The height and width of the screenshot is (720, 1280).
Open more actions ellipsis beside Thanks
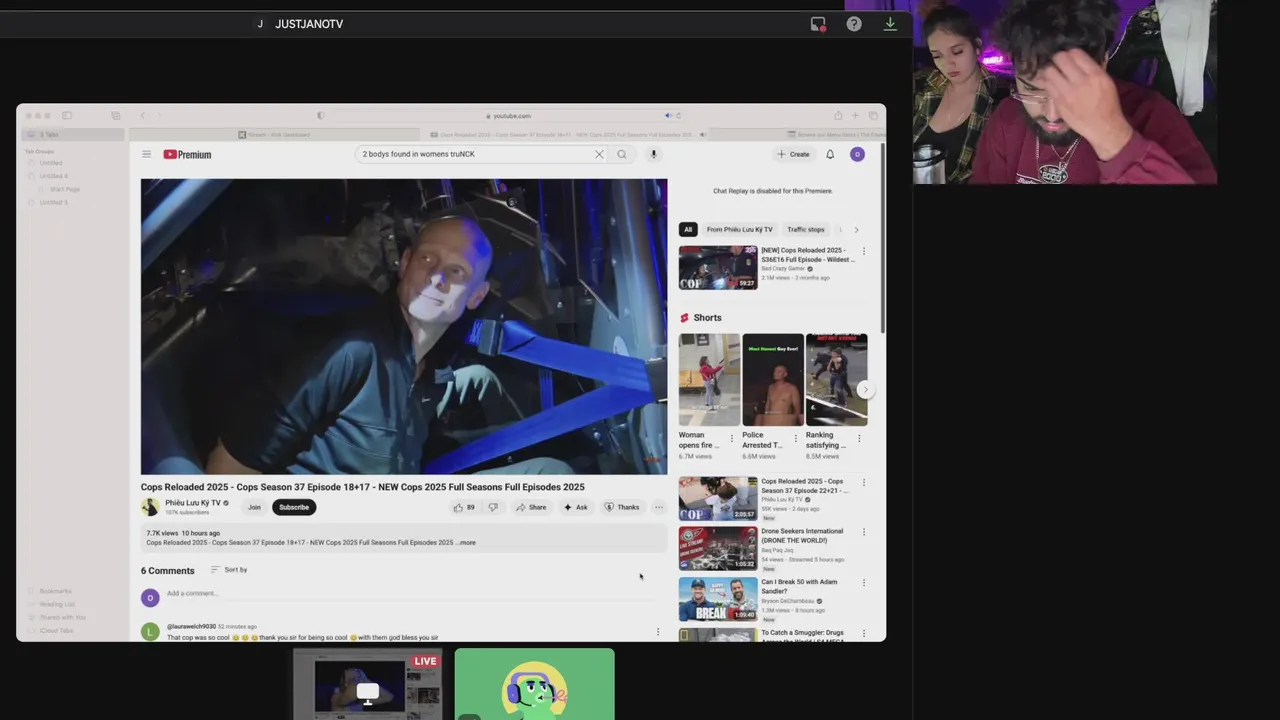point(658,507)
